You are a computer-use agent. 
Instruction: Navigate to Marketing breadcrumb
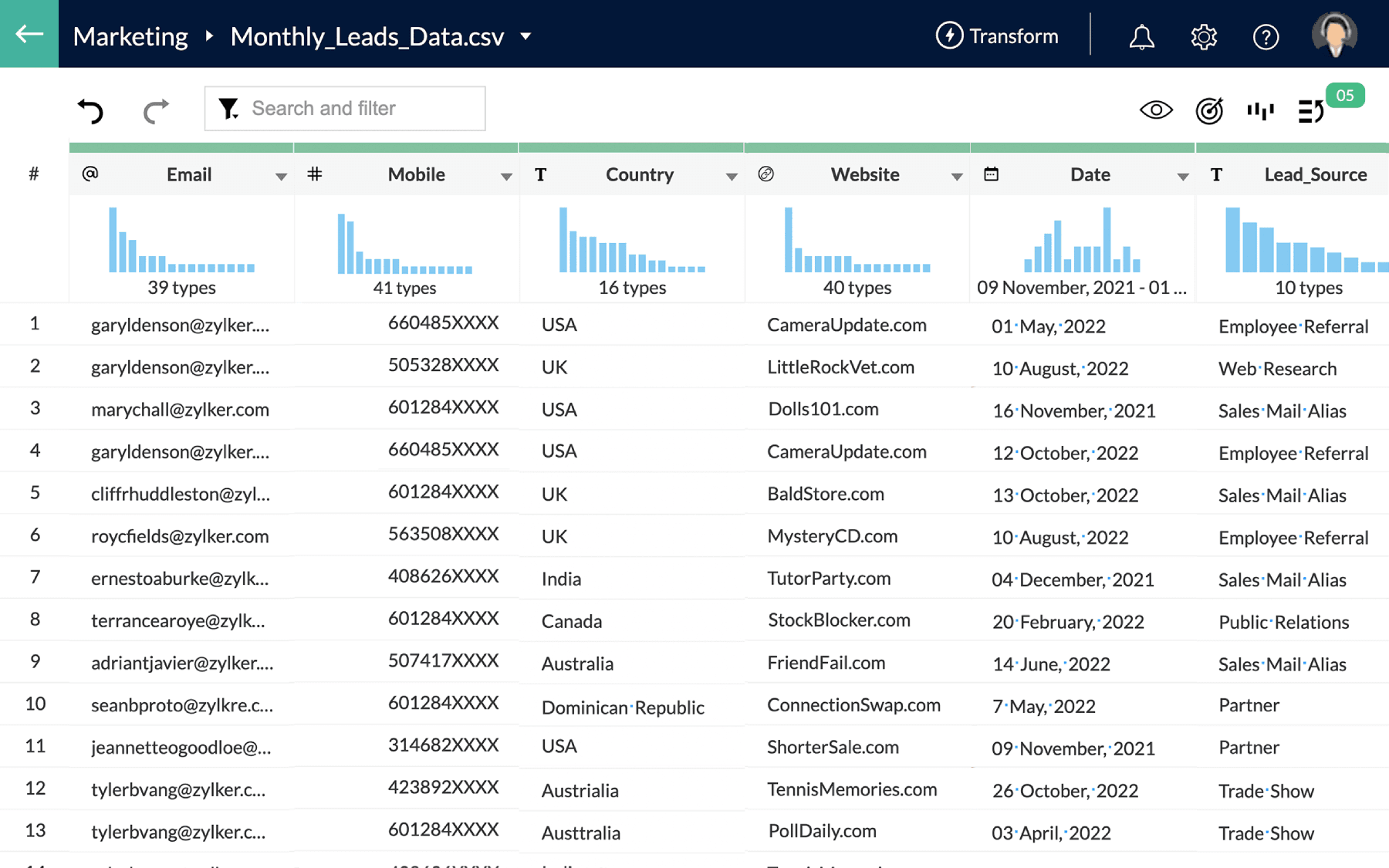coord(130,35)
